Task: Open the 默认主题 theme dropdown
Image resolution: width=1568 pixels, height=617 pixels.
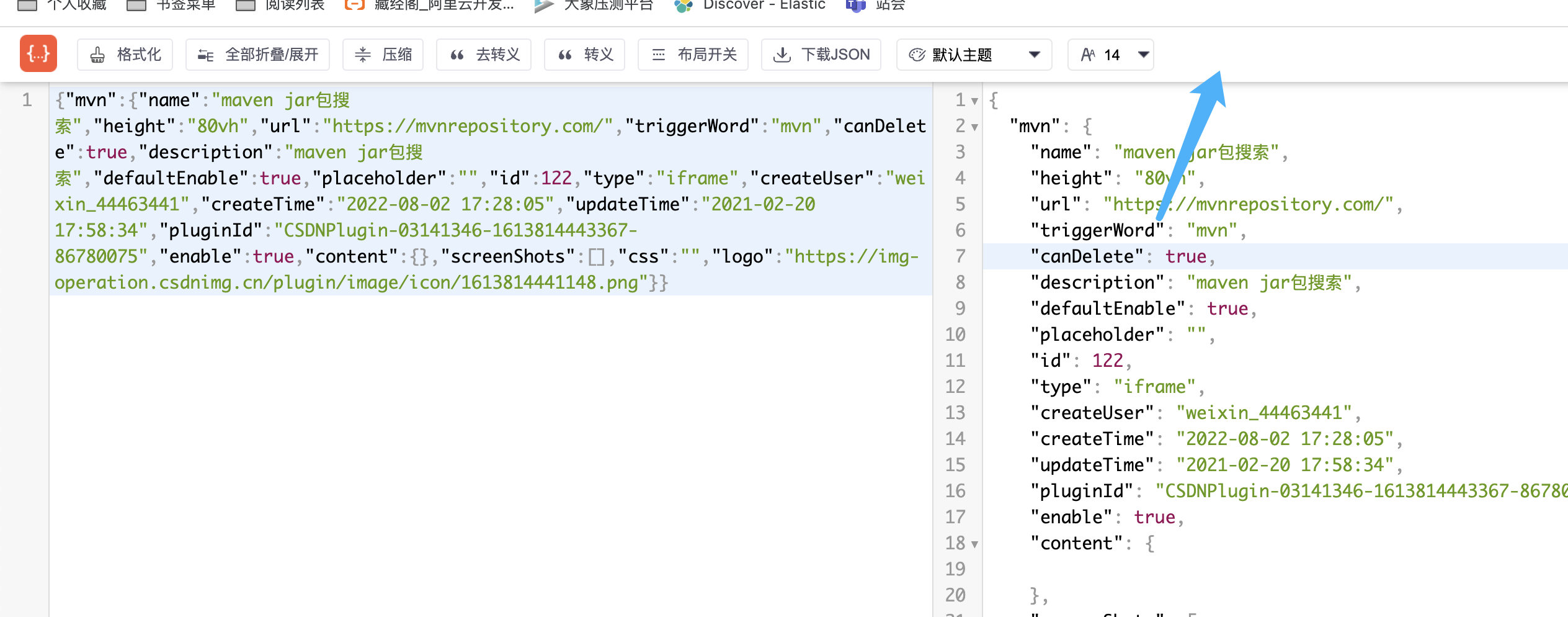Action: coord(974,55)
